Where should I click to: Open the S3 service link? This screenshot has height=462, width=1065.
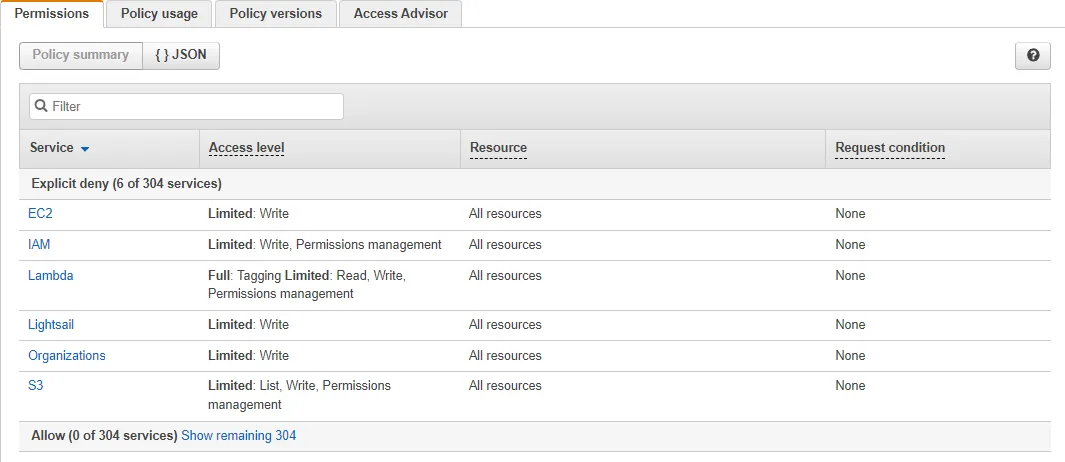(37, 386)
